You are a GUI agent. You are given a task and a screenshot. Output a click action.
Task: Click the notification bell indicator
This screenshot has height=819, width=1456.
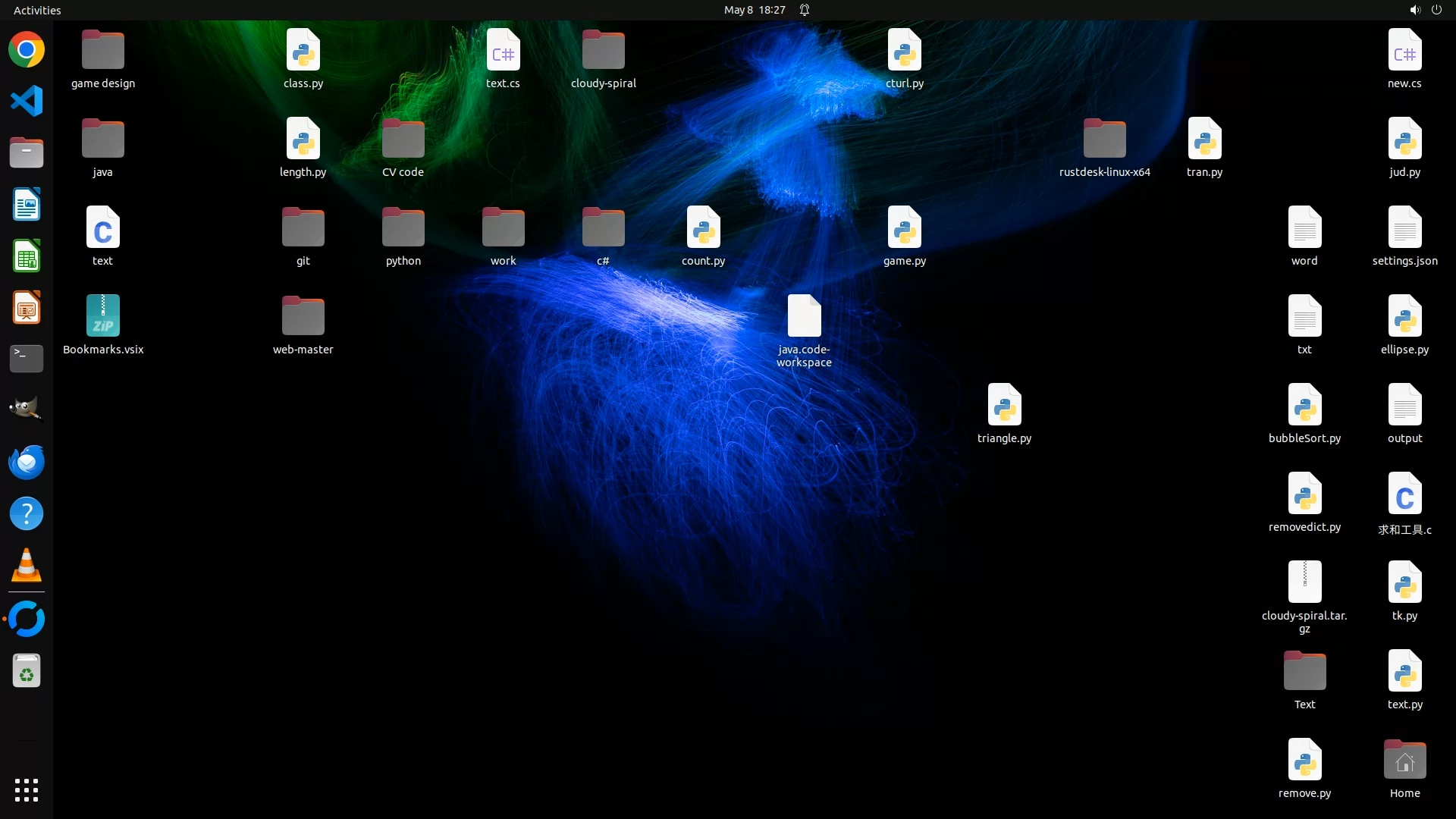[x=805, y=10]
